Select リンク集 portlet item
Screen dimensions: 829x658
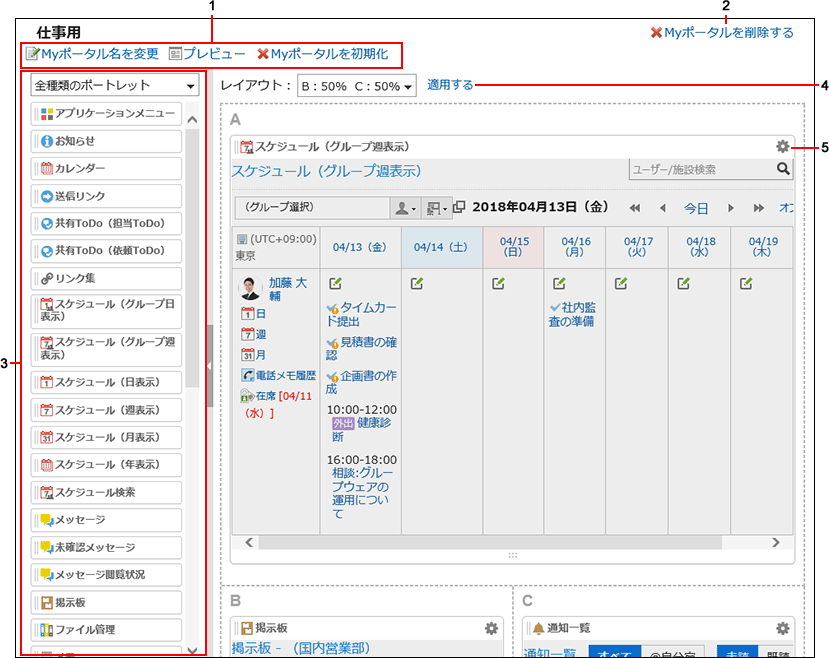tap(106, 279)
